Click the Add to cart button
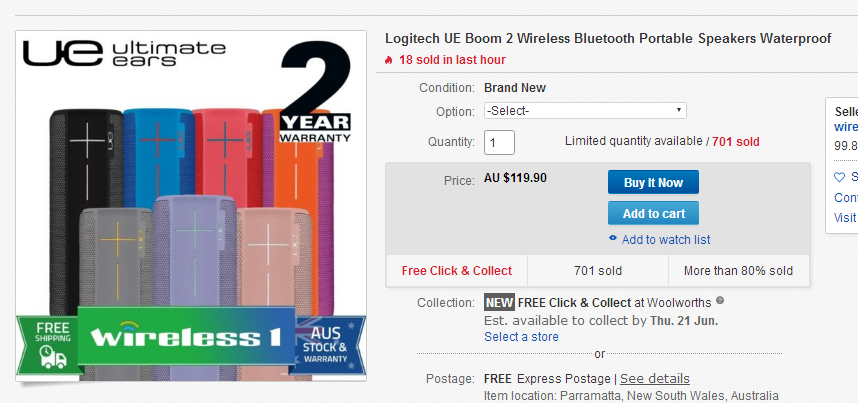 click(x=653, y=213)
